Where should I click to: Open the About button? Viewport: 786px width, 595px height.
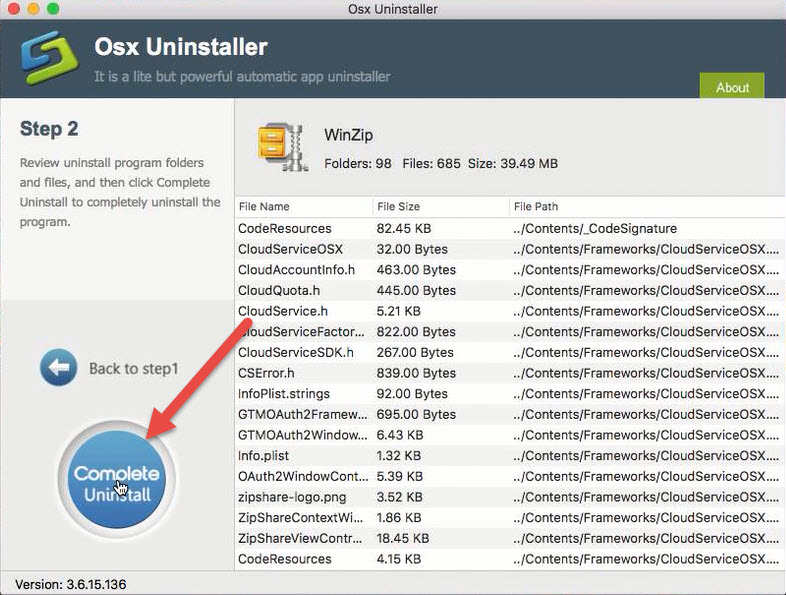click(732, 86)
